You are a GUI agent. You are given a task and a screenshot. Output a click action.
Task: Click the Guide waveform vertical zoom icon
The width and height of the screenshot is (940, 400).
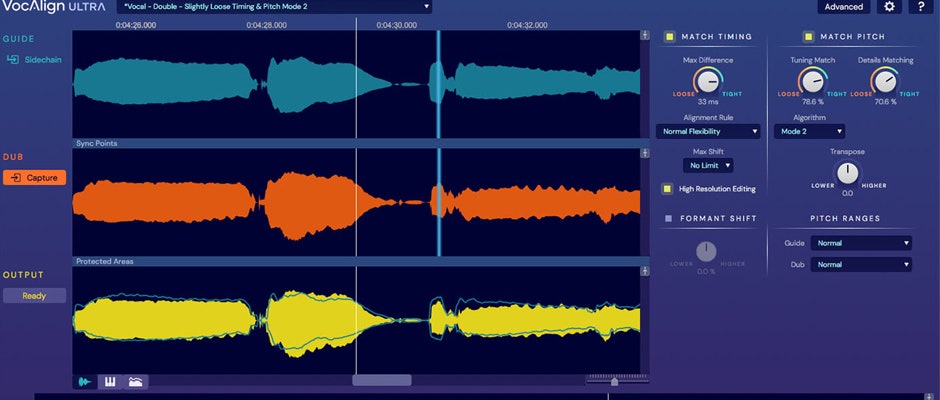pos(645,37)
